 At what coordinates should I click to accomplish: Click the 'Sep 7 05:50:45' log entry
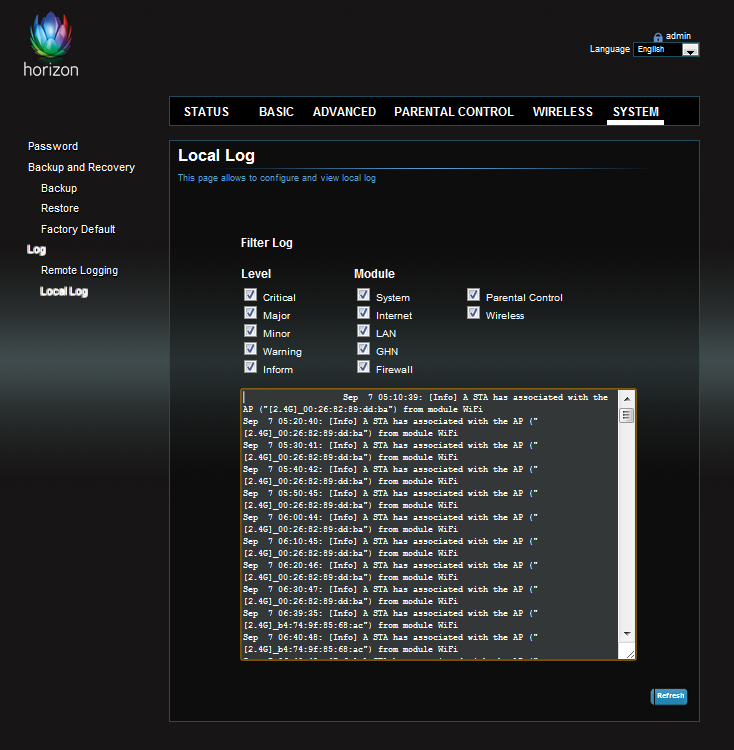pos(390,499)
